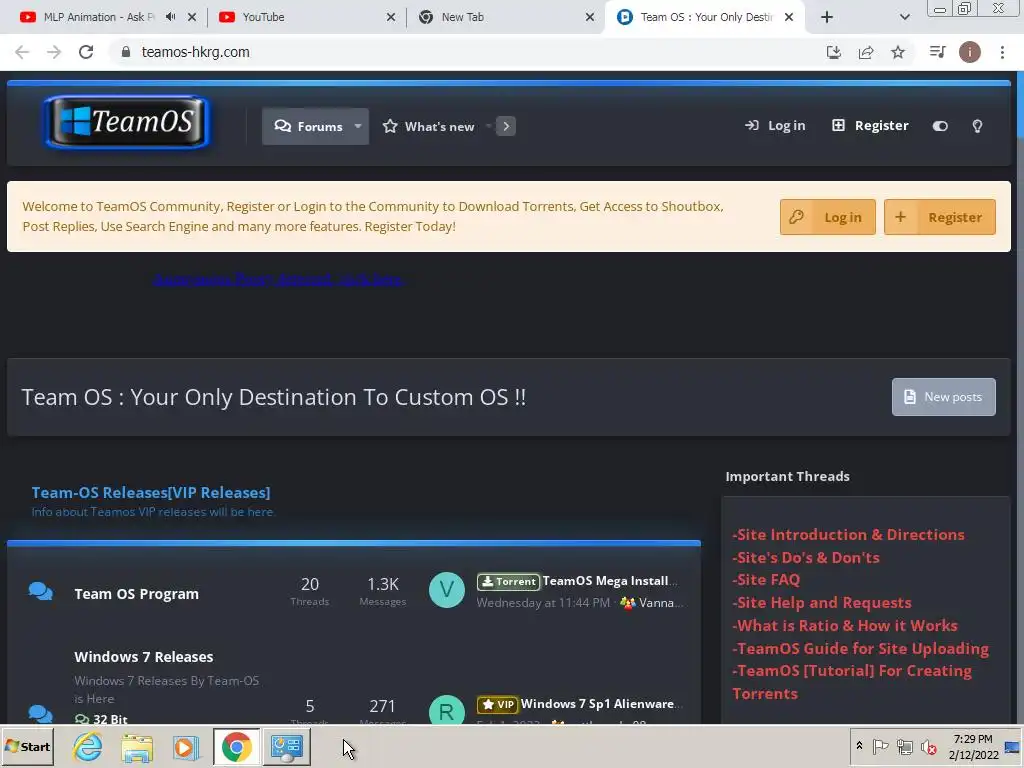Switch to the New Tab tab

pos(462,17)
